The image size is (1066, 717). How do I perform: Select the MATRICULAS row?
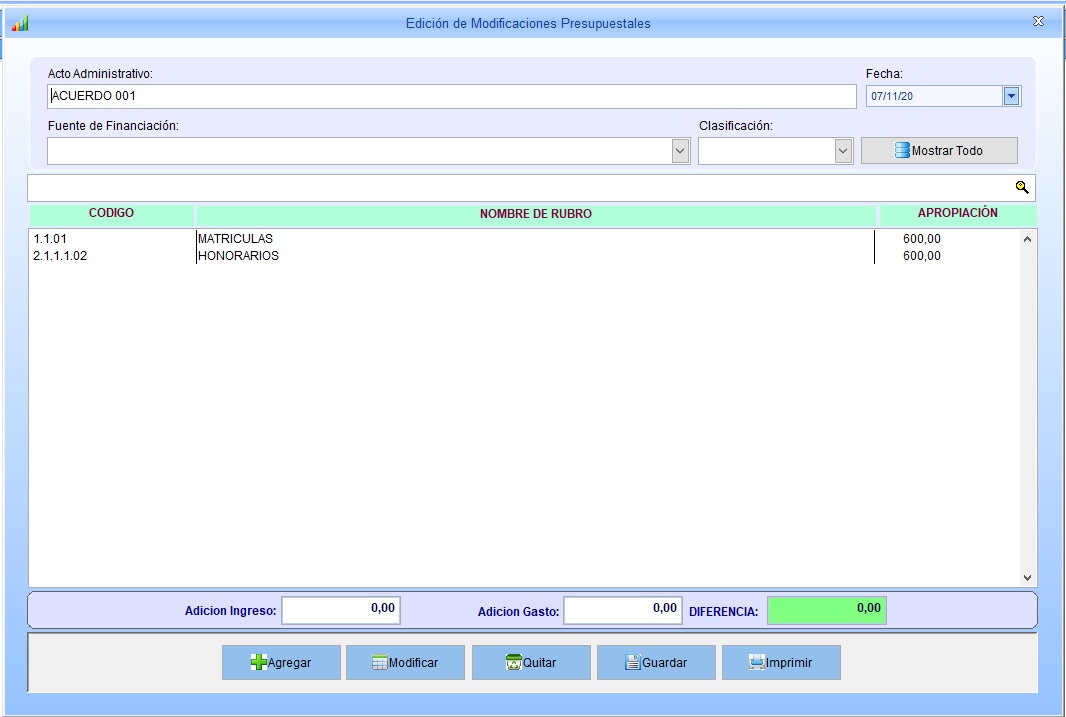pos(235,239)
